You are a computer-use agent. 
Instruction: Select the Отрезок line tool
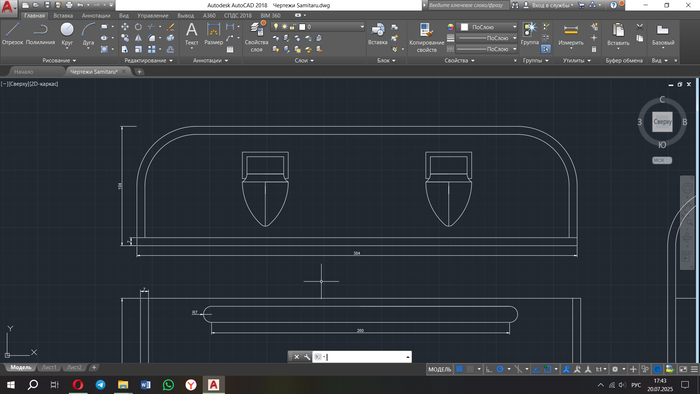(12, 34)
